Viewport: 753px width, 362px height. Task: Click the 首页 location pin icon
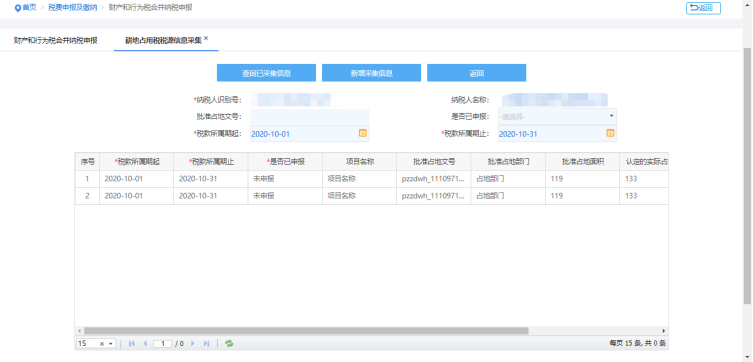coord(18,8)
